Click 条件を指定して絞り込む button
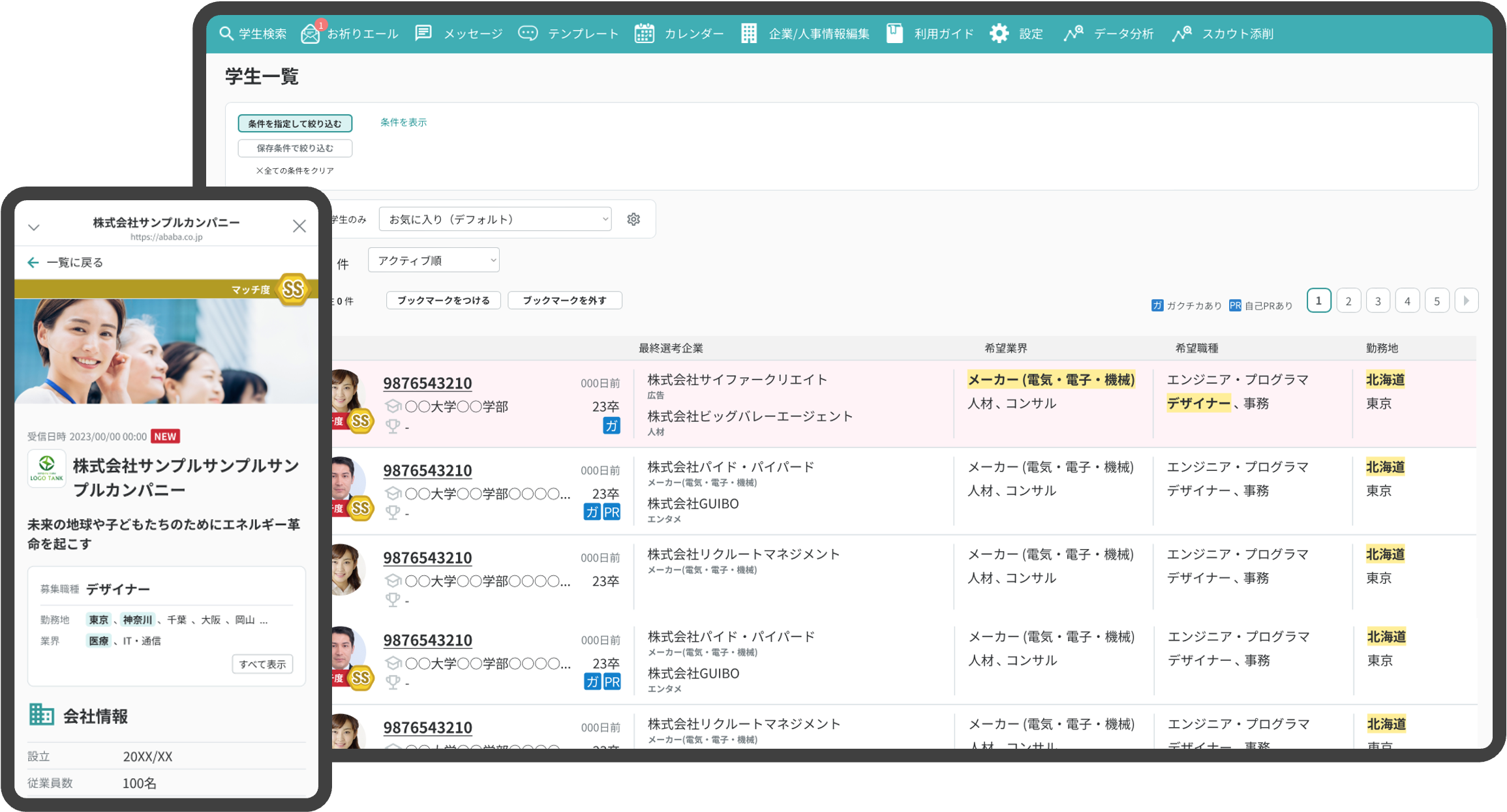The image size is (1507, 812). click(x=295, y=123)
